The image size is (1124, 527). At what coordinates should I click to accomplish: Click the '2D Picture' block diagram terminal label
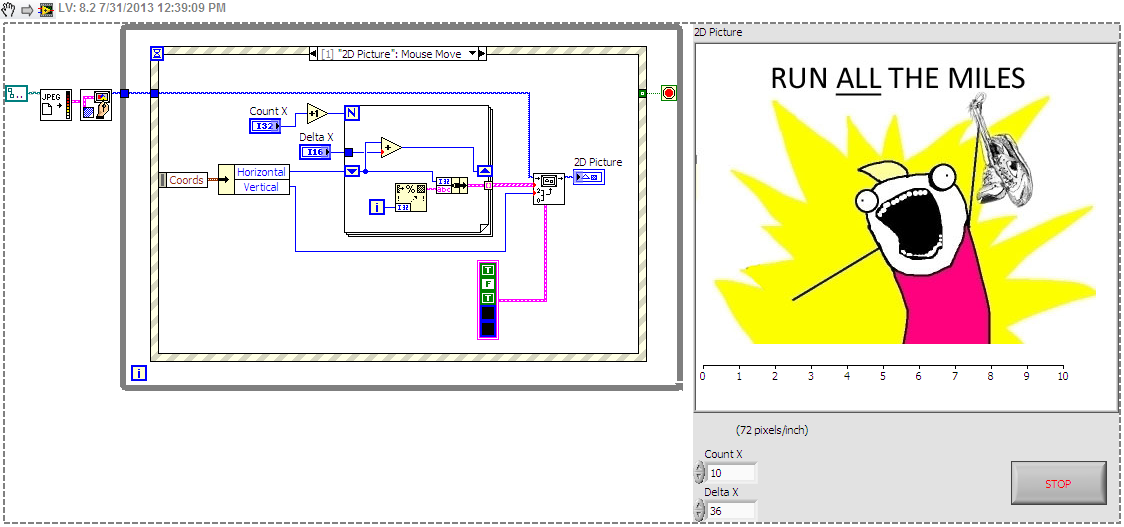(x=598, y=162)
